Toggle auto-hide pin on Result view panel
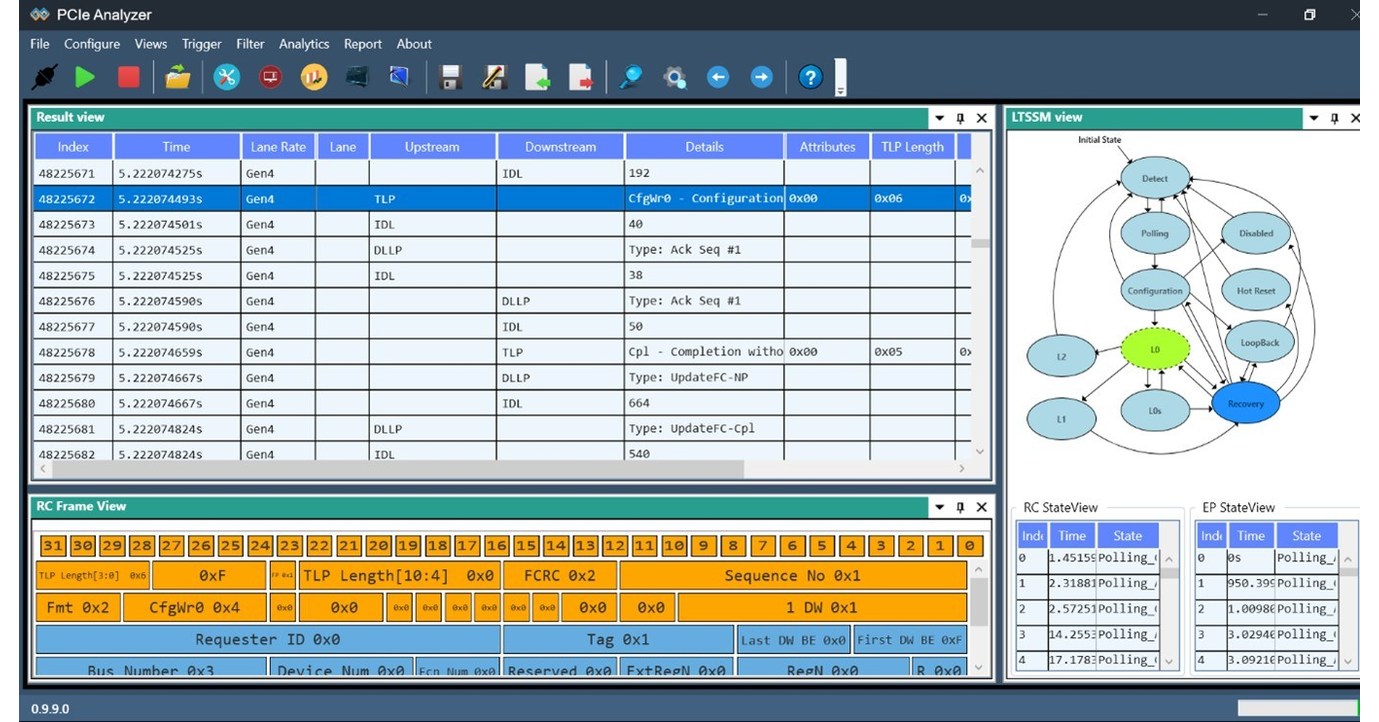 pyautogui.click(x=960, y=117)
